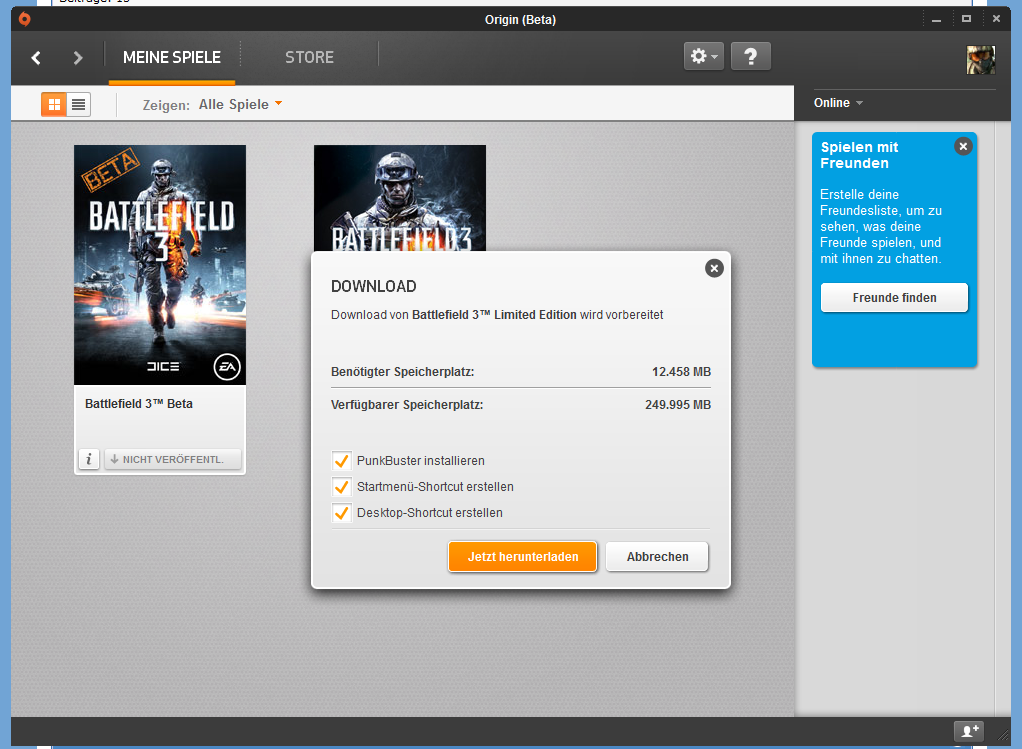Click NICHT VERÖFFENTL. download button

173,459
